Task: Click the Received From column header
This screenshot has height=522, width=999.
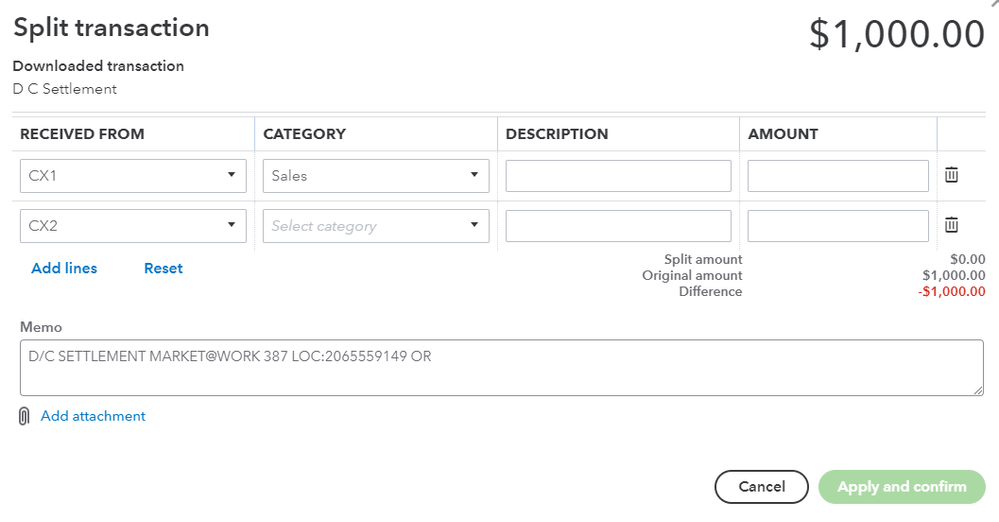Action: pos(82,134)
